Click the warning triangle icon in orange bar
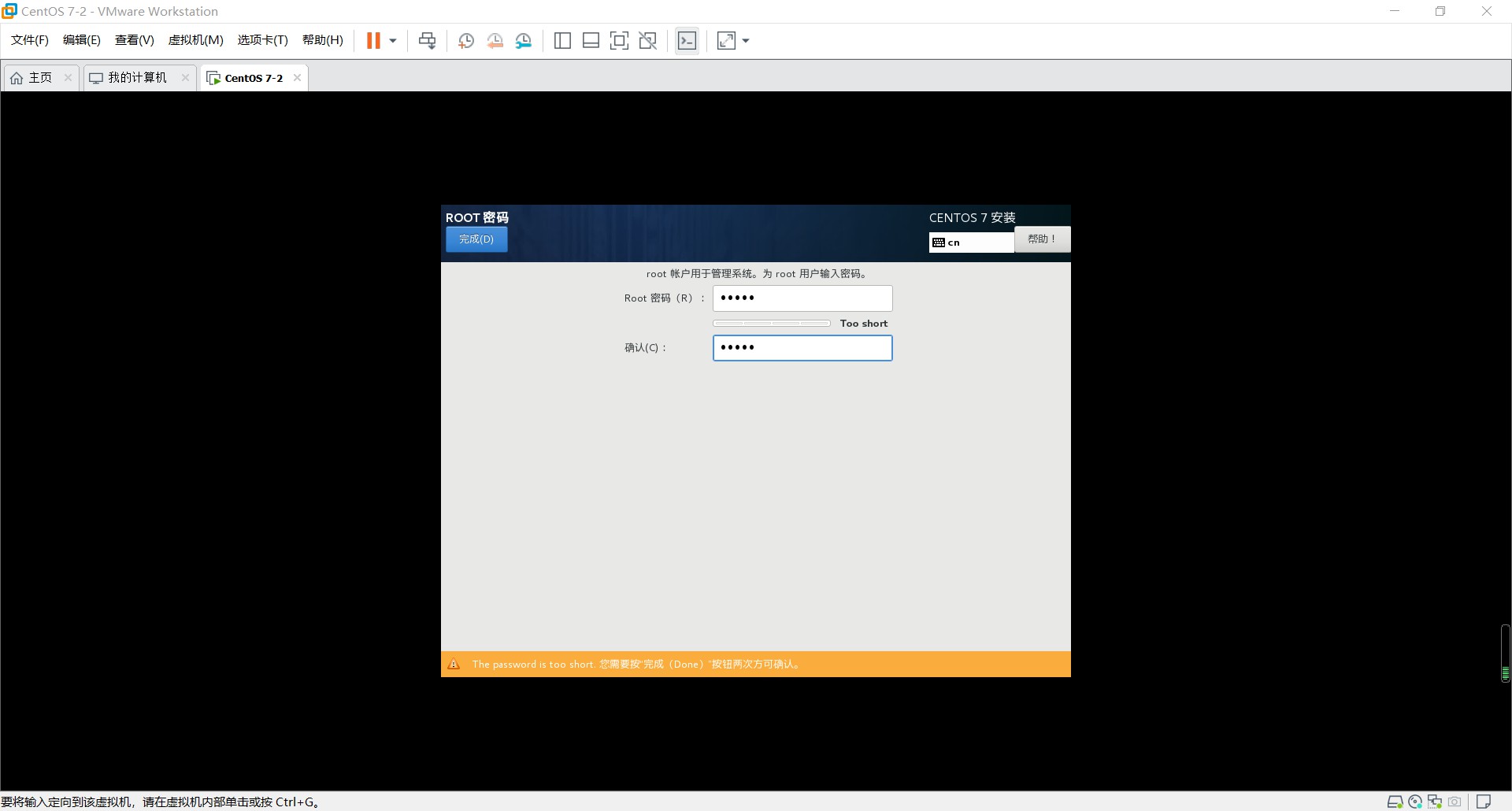 (454, 665)
